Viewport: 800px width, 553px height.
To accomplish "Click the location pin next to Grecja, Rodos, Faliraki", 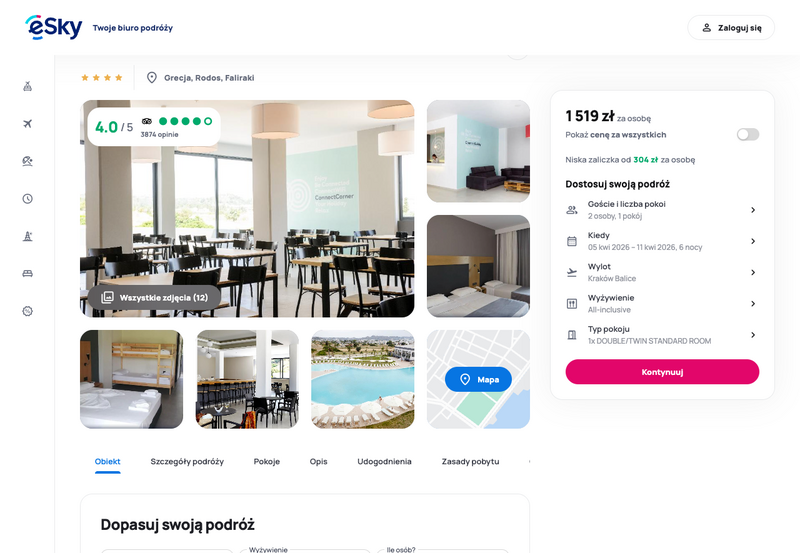I will (152, 78).
